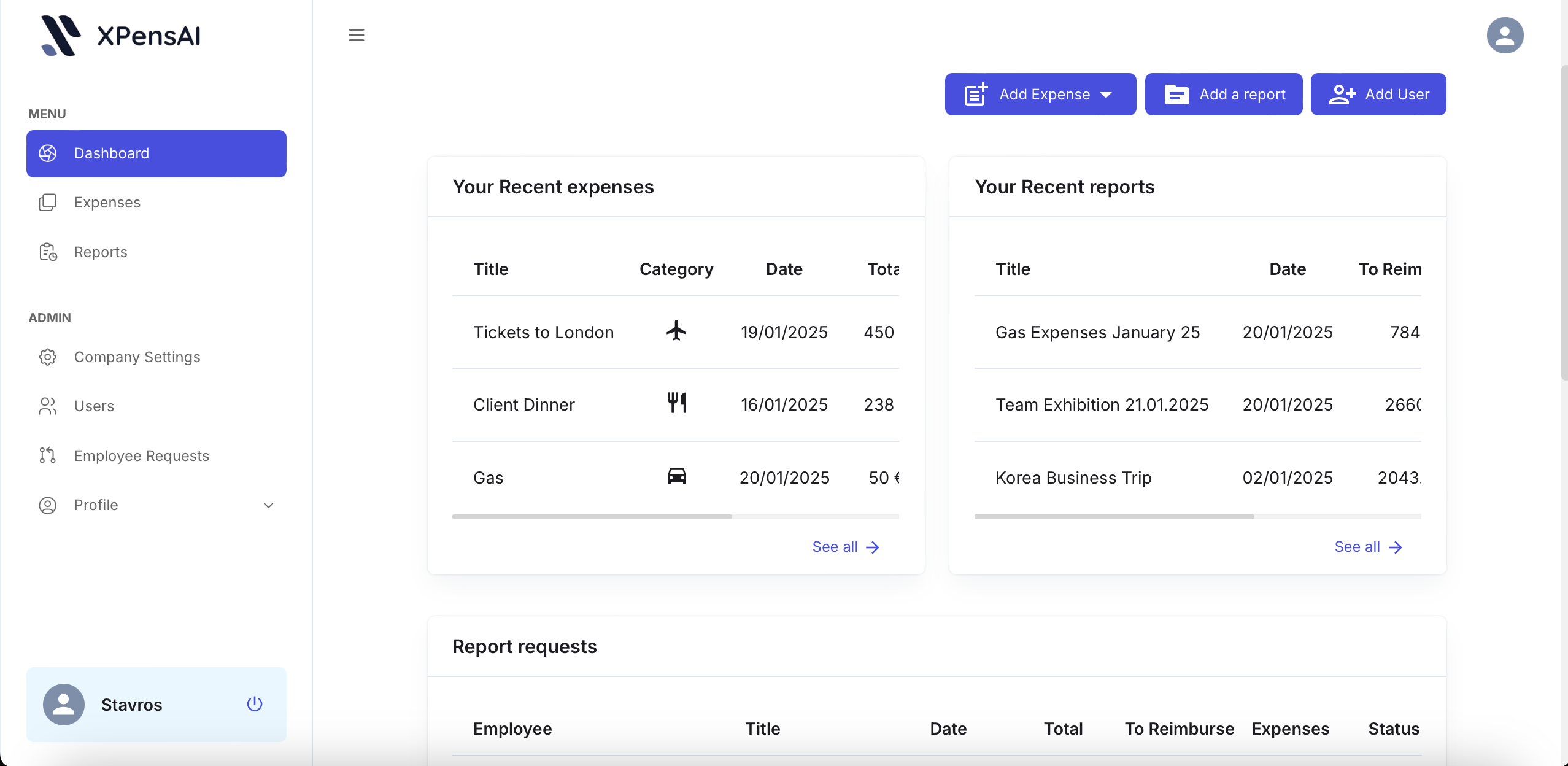Open the Add Expense dropdown

tap(1040, 95)
